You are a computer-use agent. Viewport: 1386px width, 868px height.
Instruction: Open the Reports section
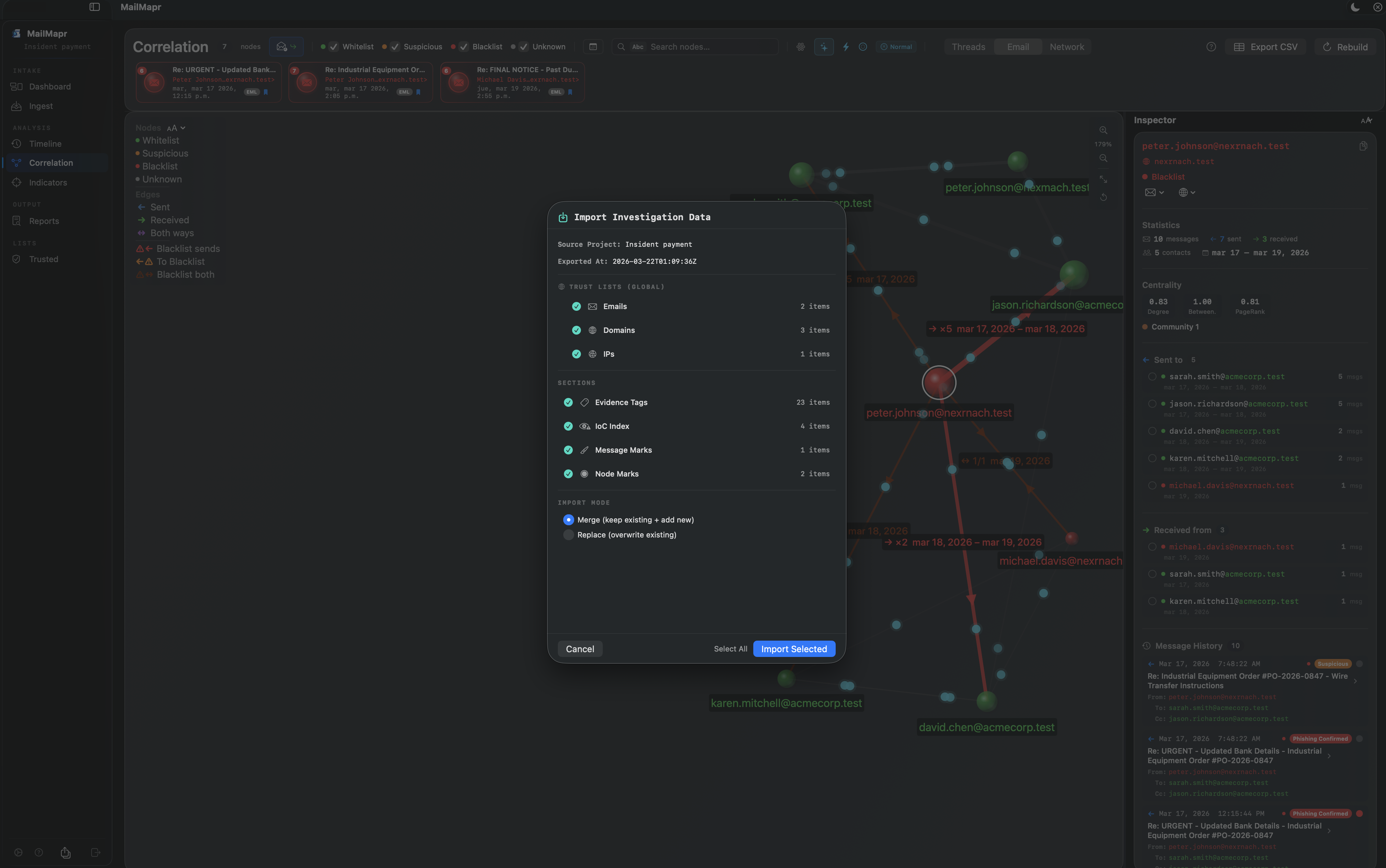click(44, 221)
